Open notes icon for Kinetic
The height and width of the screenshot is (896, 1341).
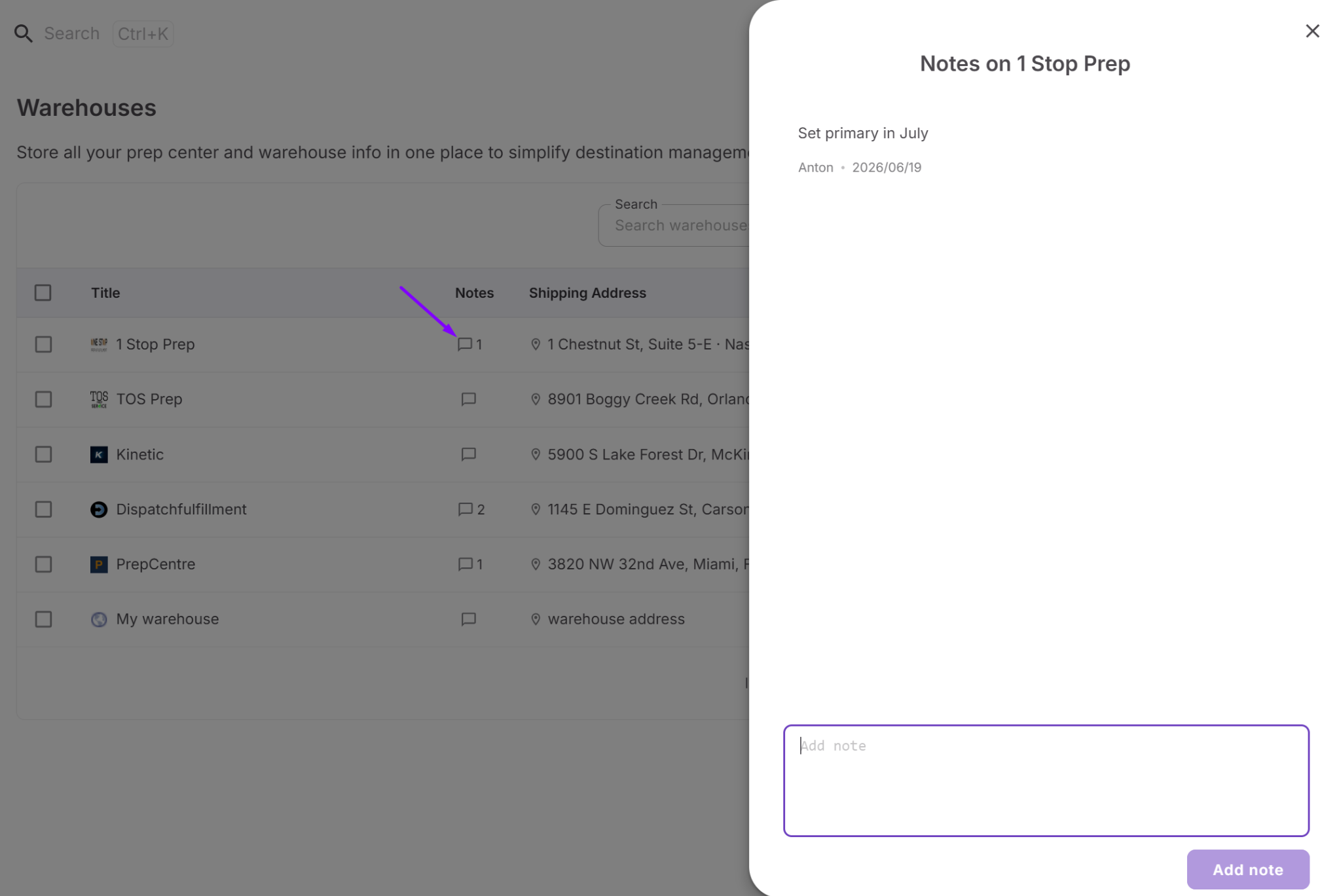coord(468,454)
